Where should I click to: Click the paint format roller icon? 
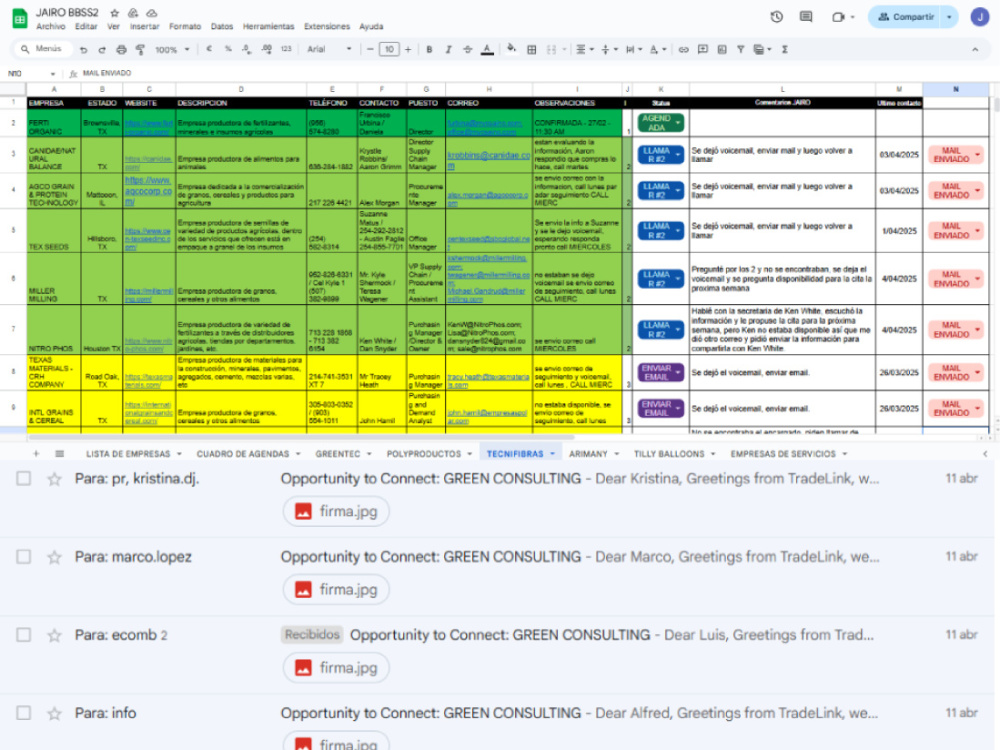(140, 49)
